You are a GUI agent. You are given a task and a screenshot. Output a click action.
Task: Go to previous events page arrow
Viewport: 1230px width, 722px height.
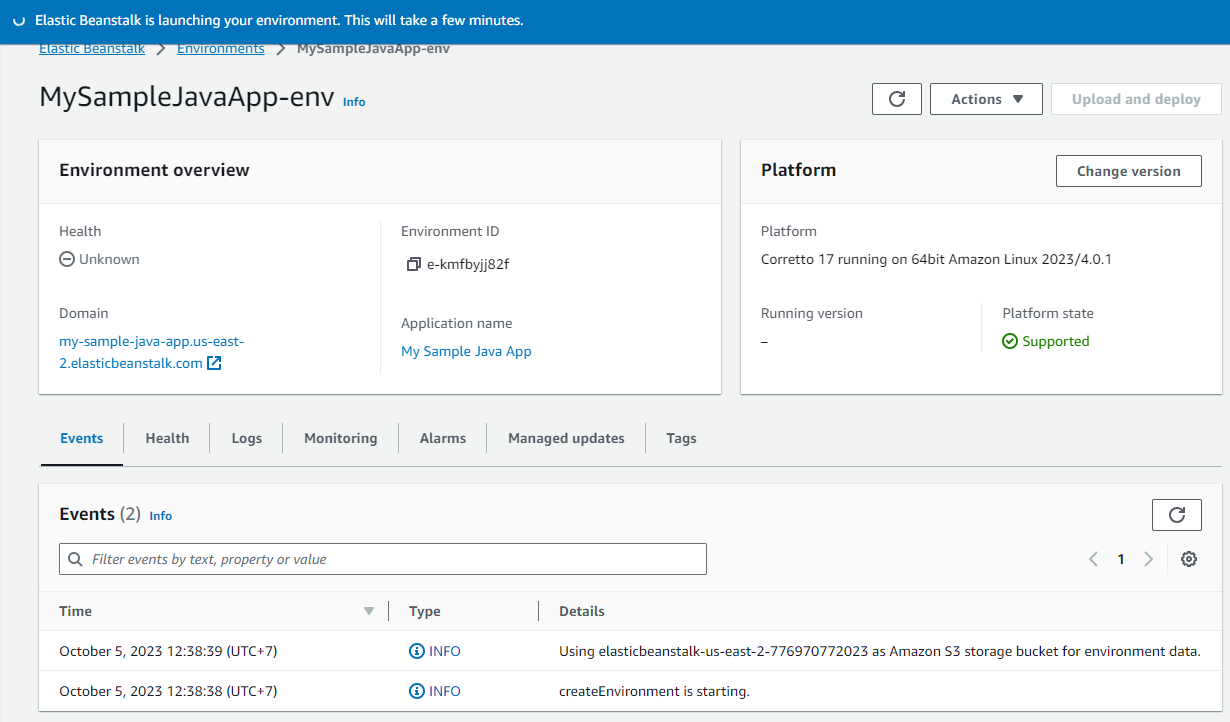pos(1093,559)
